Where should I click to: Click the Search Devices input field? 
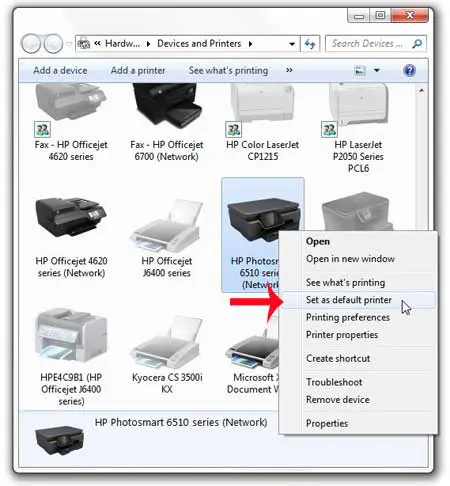tap(371, 44)
